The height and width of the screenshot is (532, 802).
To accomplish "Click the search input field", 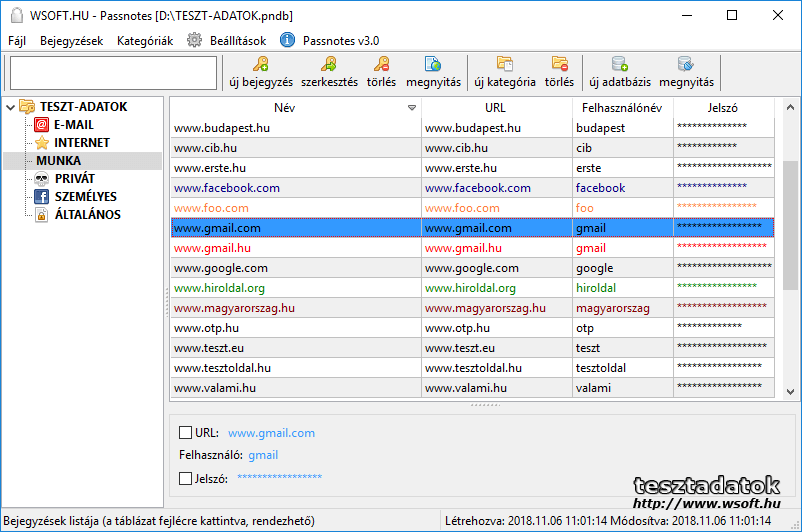I will [x=114, y=73].
